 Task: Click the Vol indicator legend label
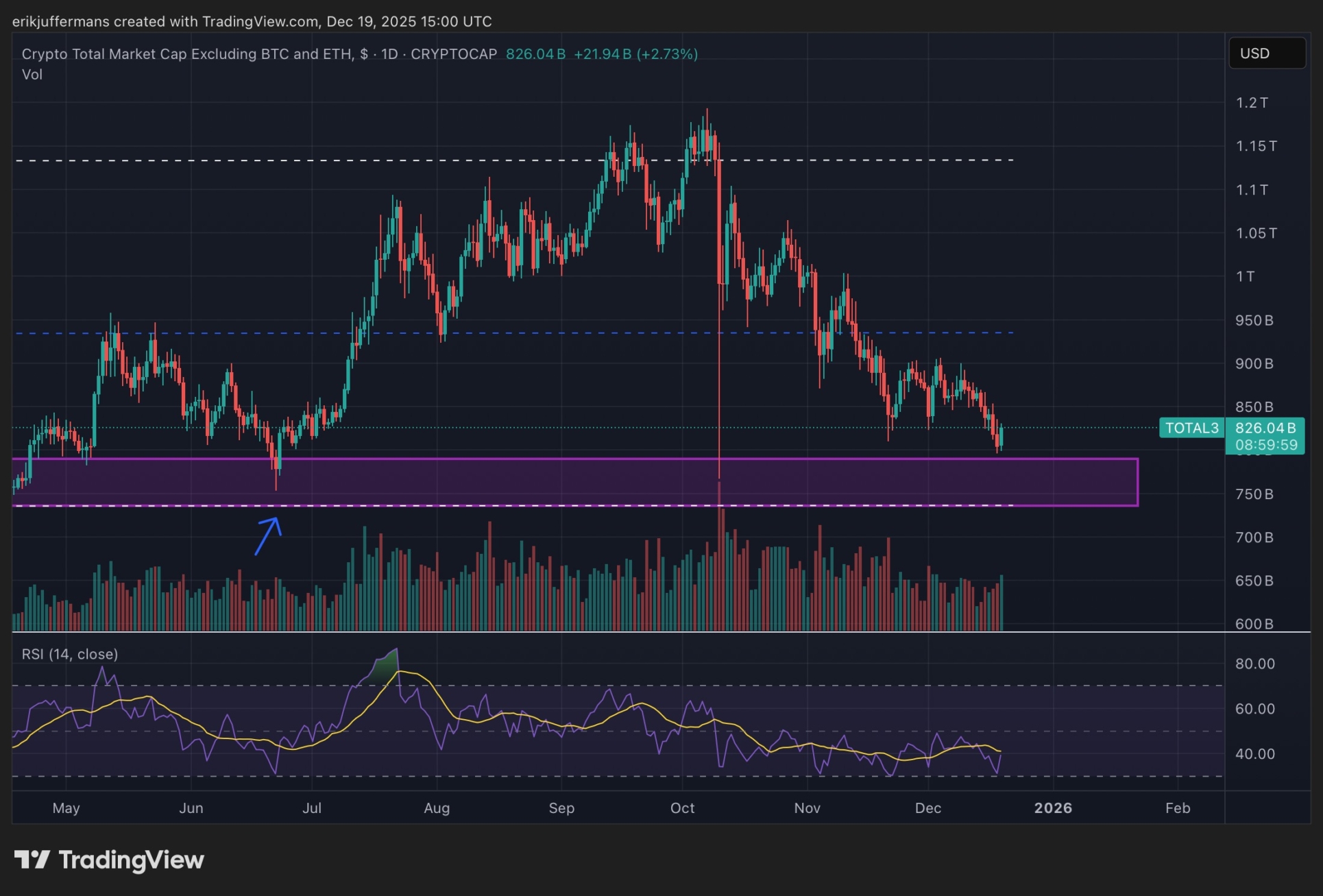click(32, 74)
